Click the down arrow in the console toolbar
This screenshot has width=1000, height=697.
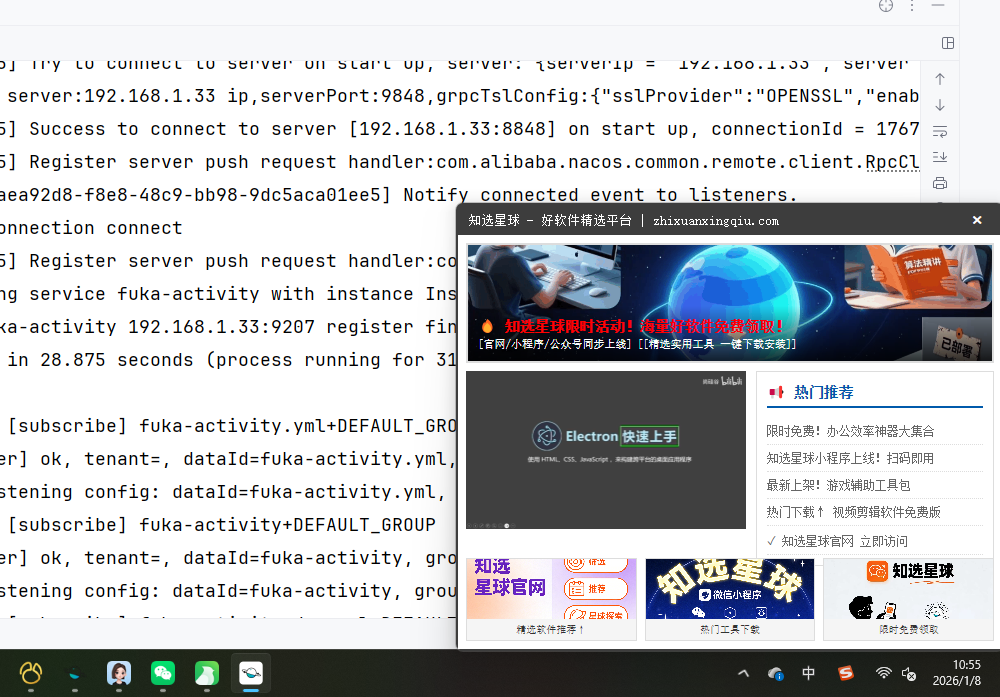[940, 105]
